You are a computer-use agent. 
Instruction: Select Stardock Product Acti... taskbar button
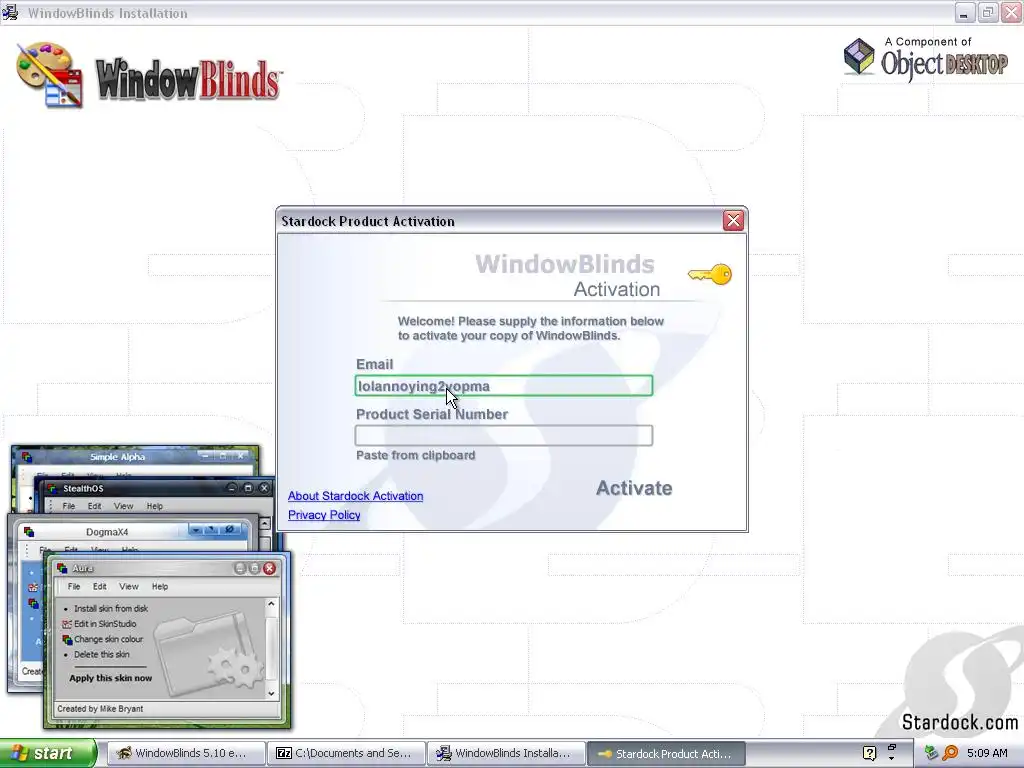point(666,753)
